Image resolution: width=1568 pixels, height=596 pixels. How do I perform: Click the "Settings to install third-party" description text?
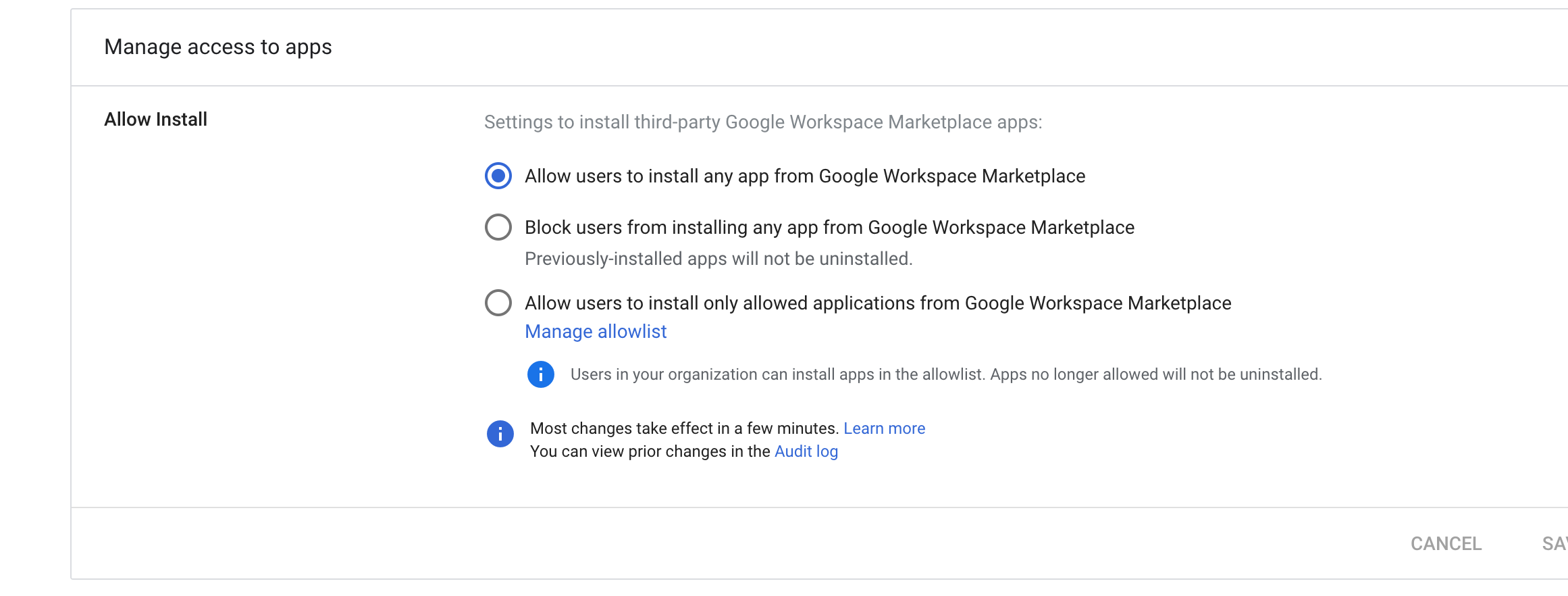point(763,122)
